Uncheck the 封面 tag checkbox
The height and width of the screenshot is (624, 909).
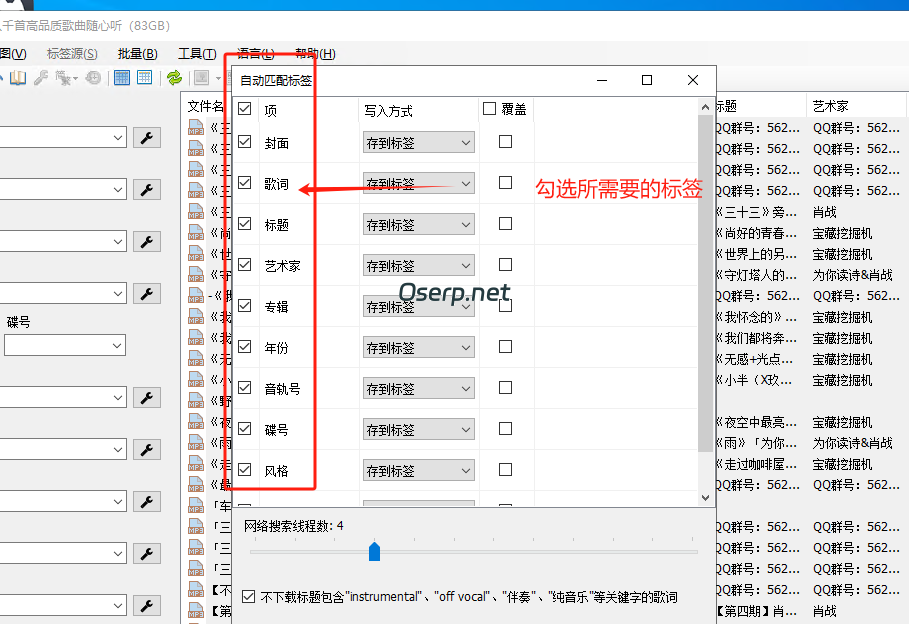pyautogui.click(x=244, y=142)
